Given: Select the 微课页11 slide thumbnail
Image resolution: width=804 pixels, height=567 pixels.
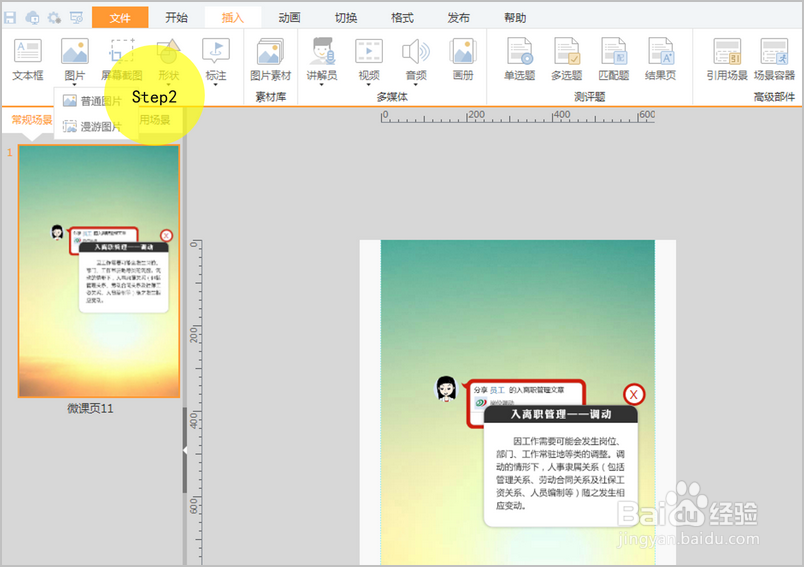Looking at the screenshot, I should [x=99, y=271].
